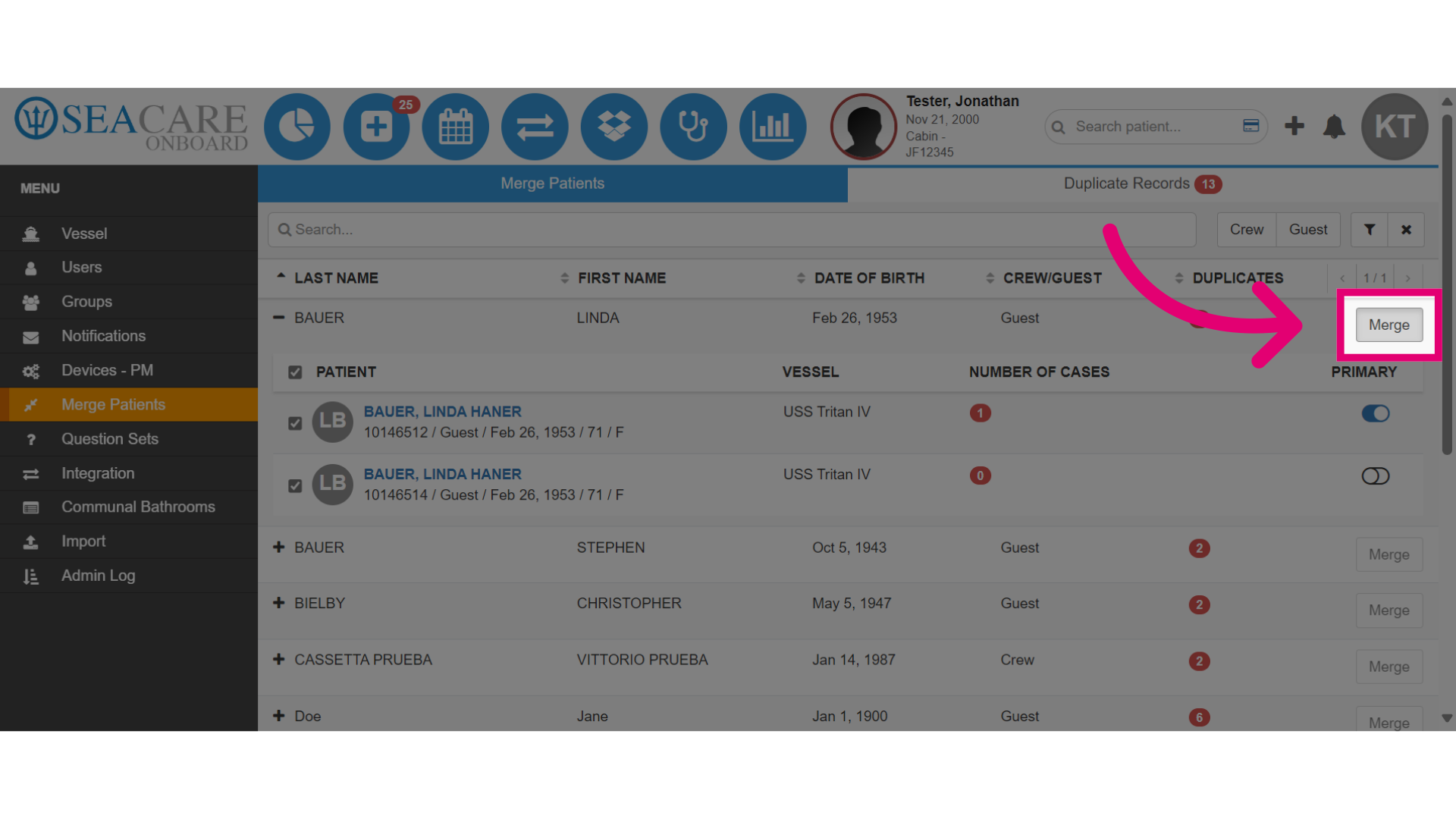Open the bar chart reports icon

(x=772, y=127)
